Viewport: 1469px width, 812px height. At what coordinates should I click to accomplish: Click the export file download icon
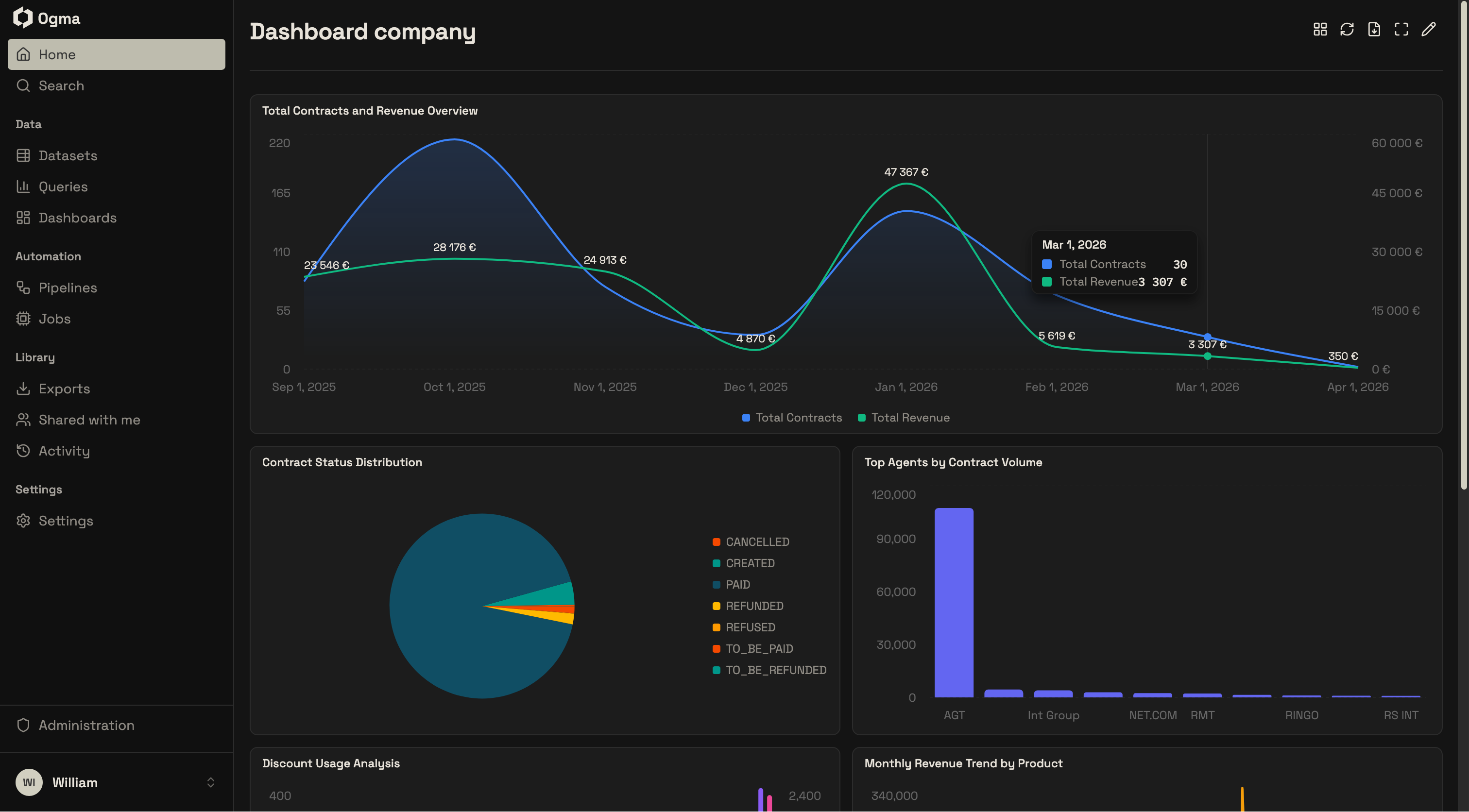[x=1374, y=29]
